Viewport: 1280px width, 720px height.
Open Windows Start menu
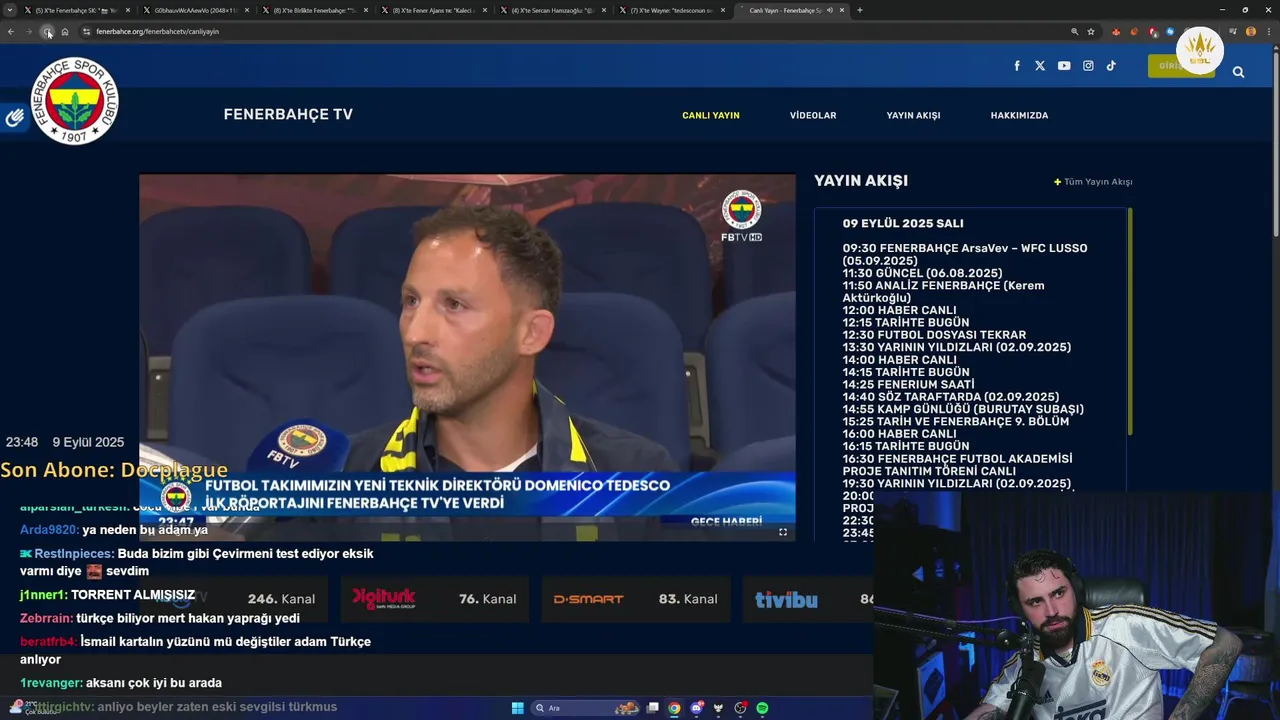[518, 708]
